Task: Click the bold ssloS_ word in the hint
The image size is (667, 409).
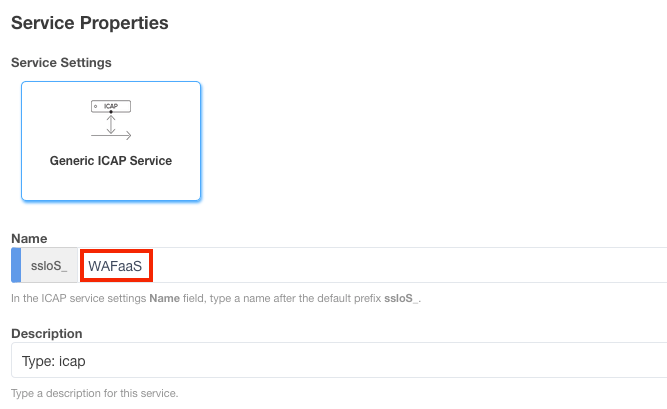Action: point(401,298)
